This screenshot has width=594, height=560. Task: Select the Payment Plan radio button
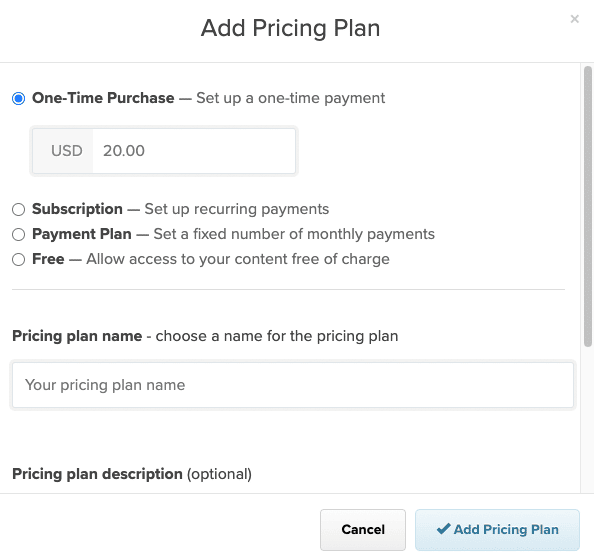(x=19, y=235)
